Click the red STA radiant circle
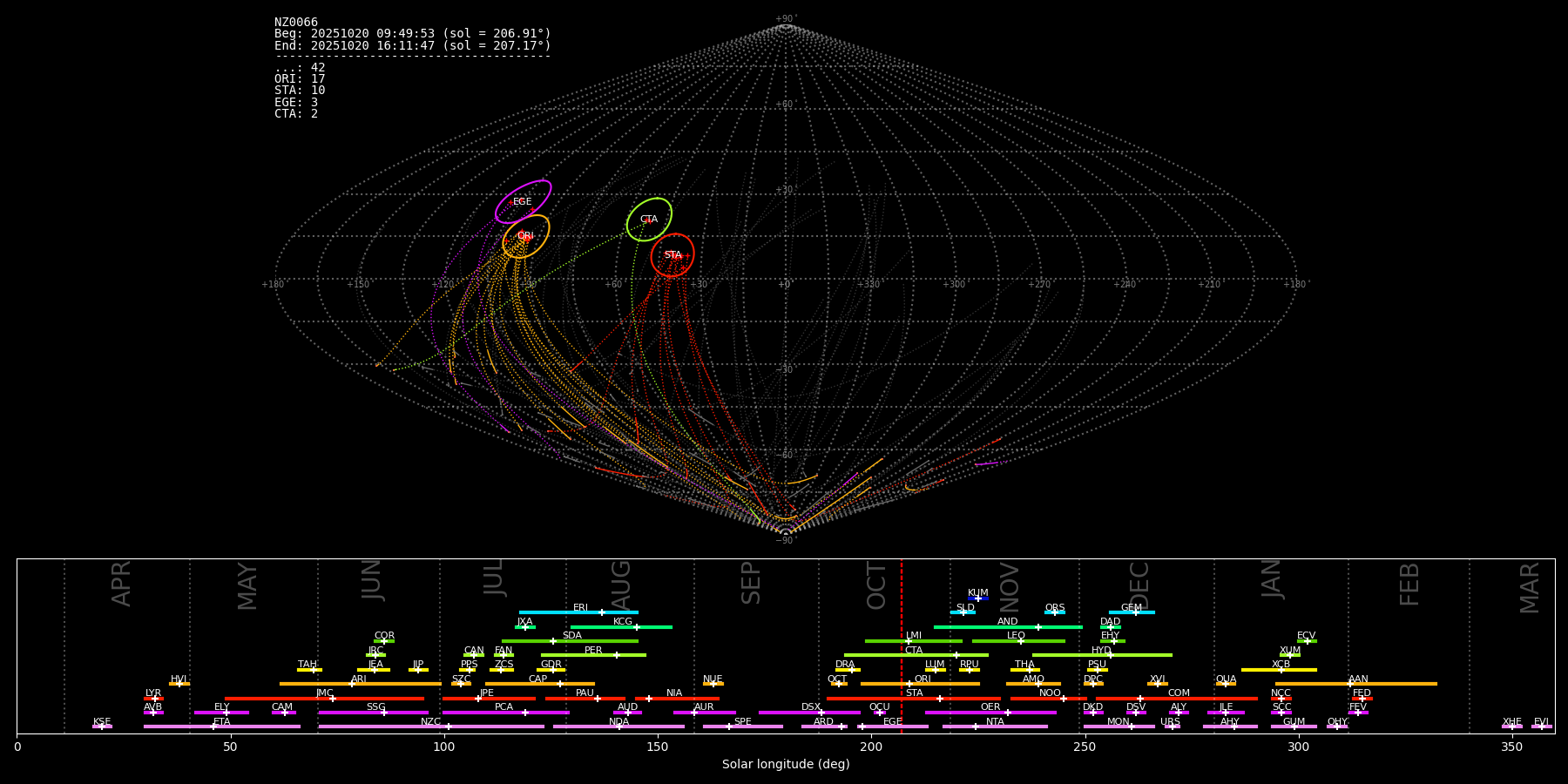This screenshot has height=784, width=1568. [672, 255]
